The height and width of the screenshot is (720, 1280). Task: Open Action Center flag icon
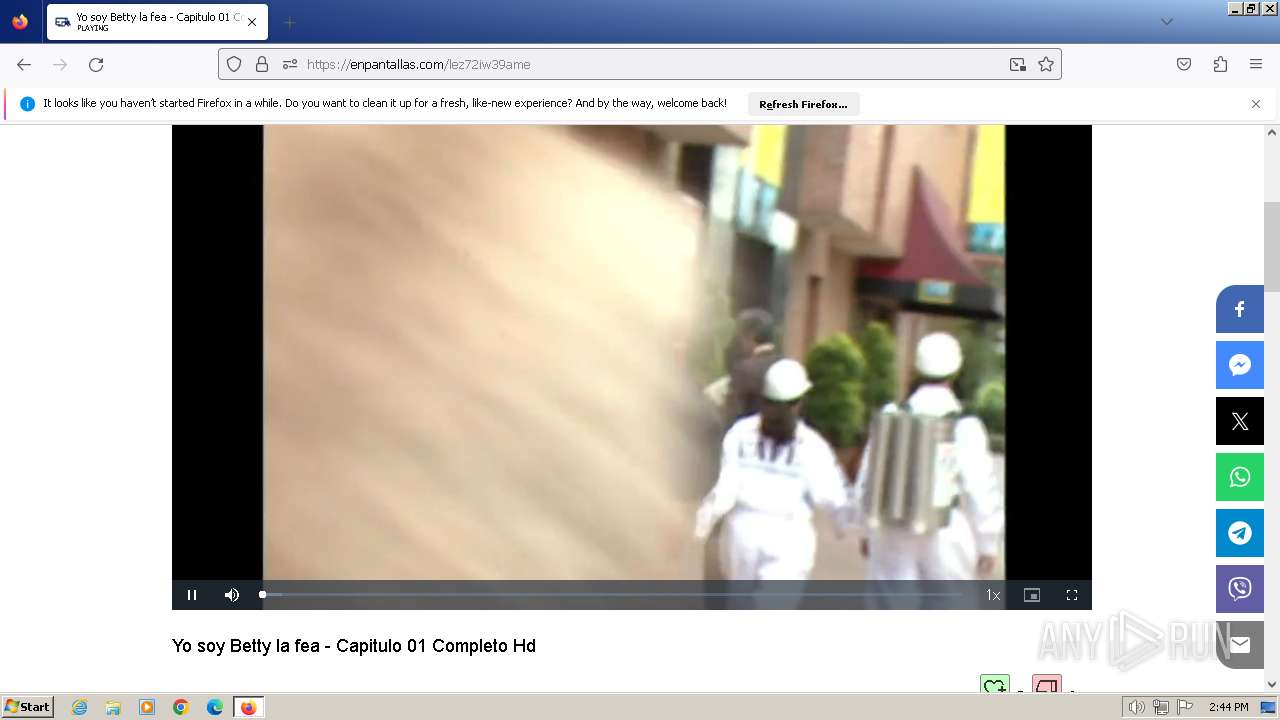[x=1185, y=707]
